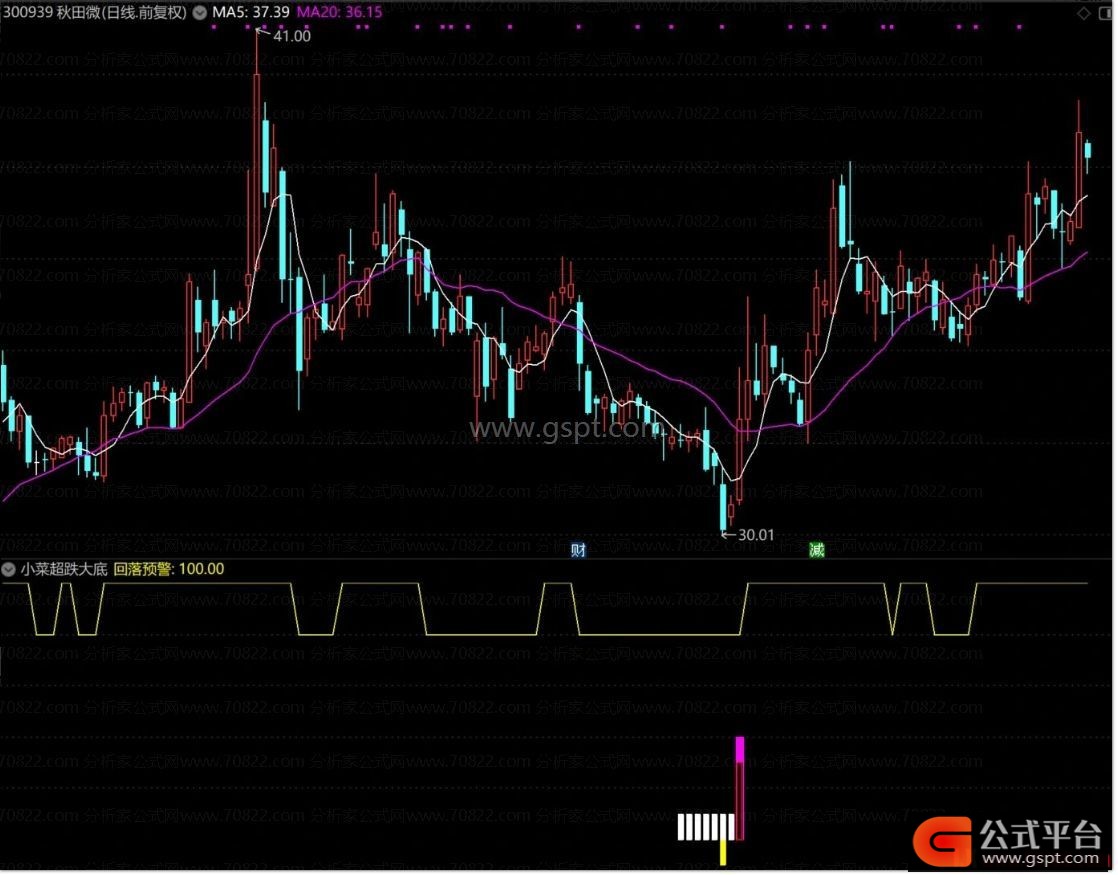1118x875 pixels.
Task: Click the 41.00 high price label
Action: tap(291, 35)
